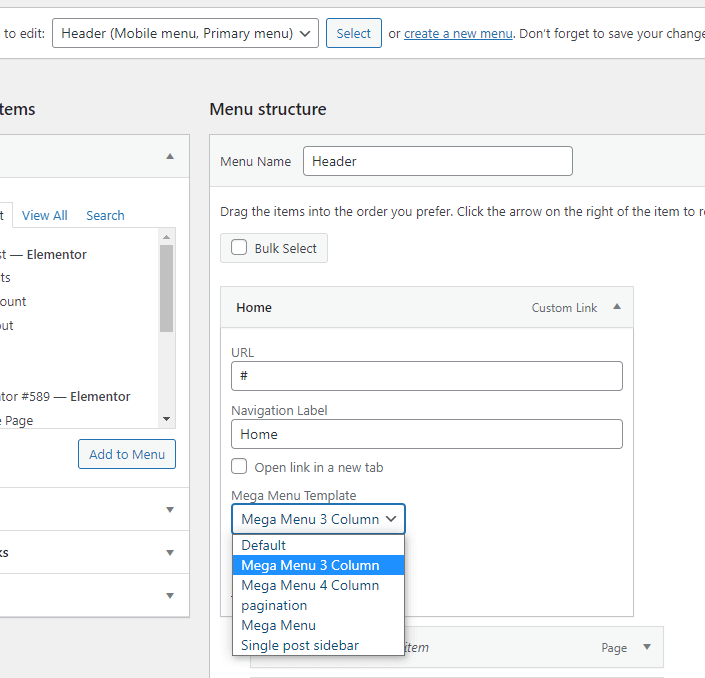Collapse the Pages panel with up arrow
Viewport: 705px width, 678px height.
click(170, 156)
